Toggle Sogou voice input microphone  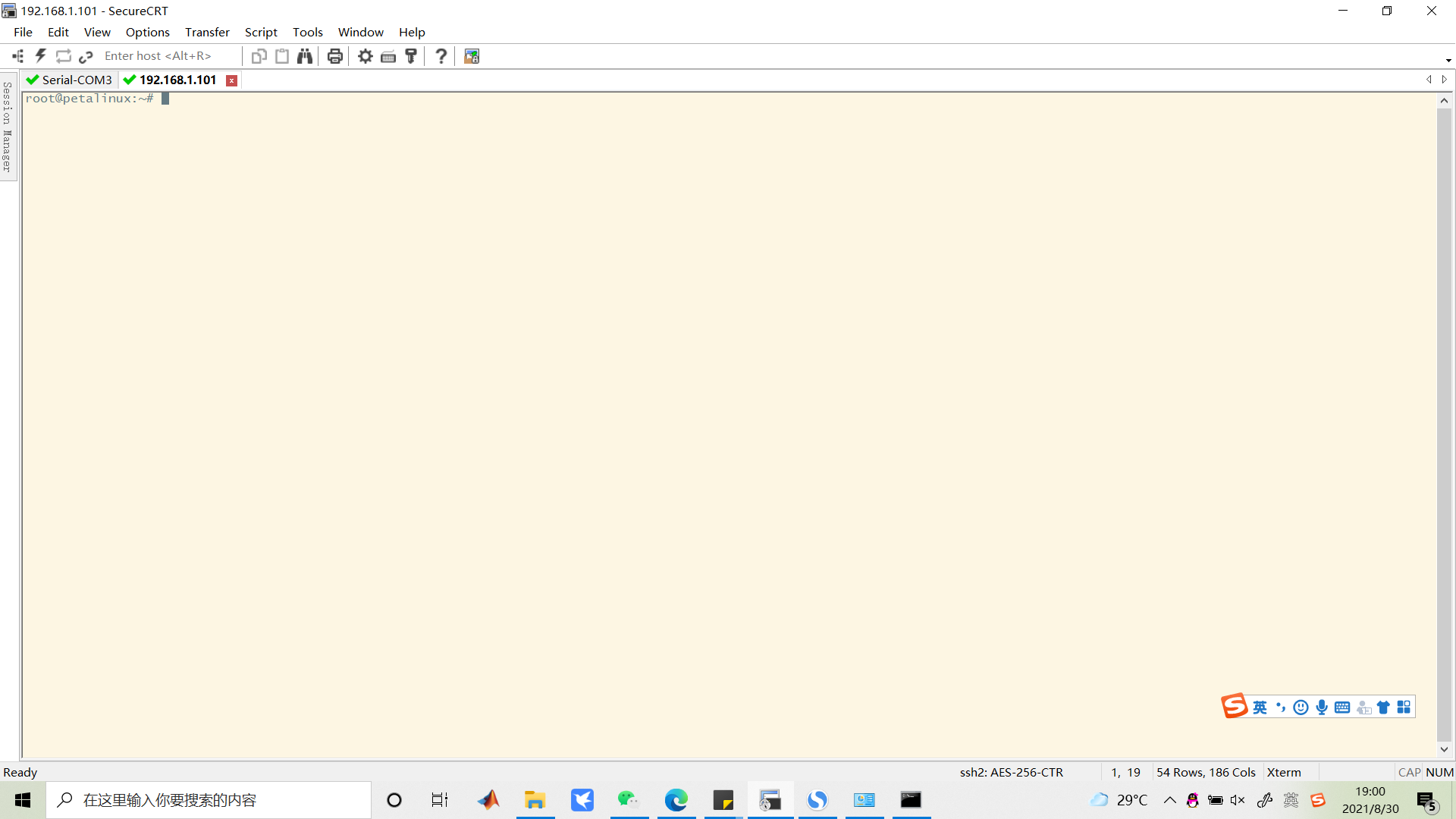click(1322, 708)
